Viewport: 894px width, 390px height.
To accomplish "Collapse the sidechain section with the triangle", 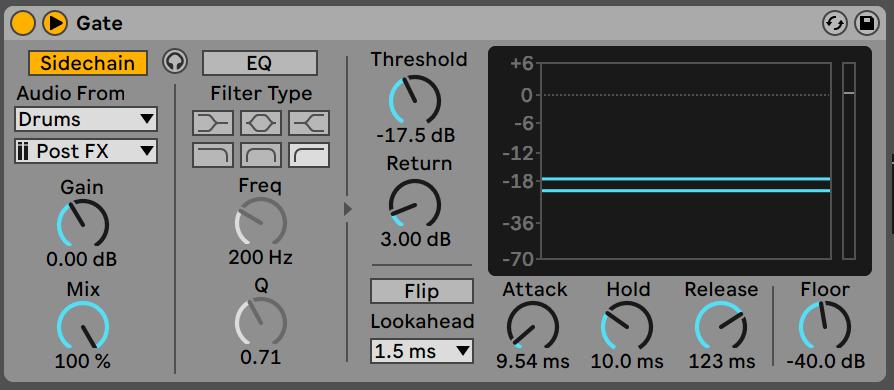I will coord(348,209).
